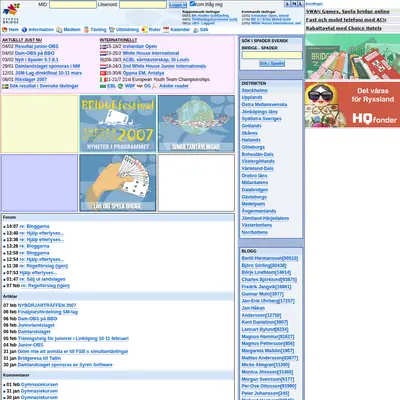
Task: Click the S size button
Action: [x=287, y=4]
